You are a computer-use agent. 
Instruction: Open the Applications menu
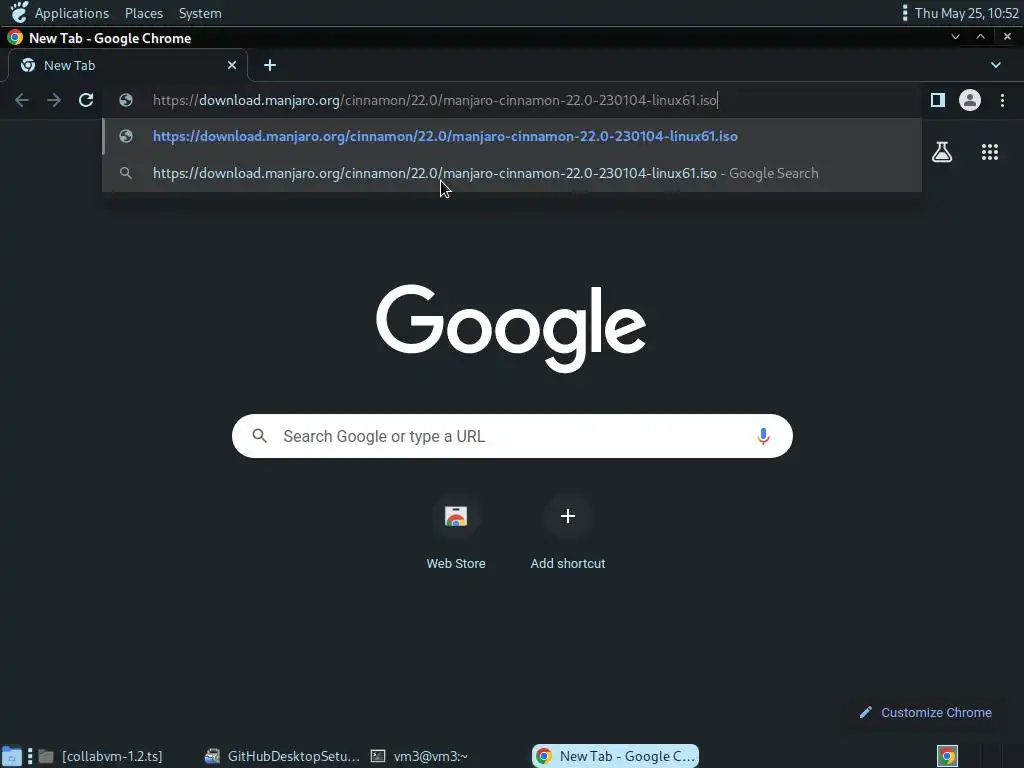click(72, 13)
